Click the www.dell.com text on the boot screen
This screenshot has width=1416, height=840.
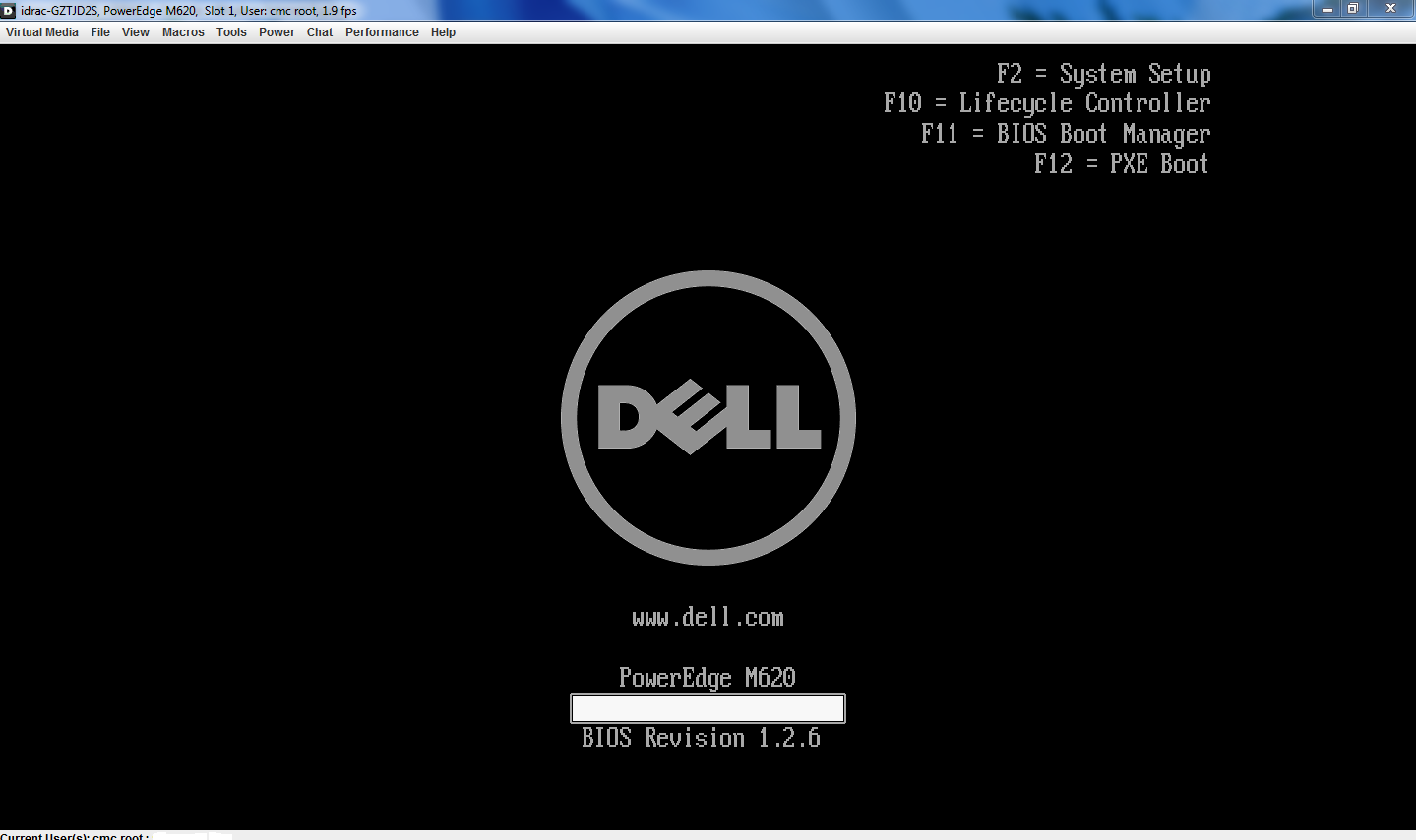(708, 617)
